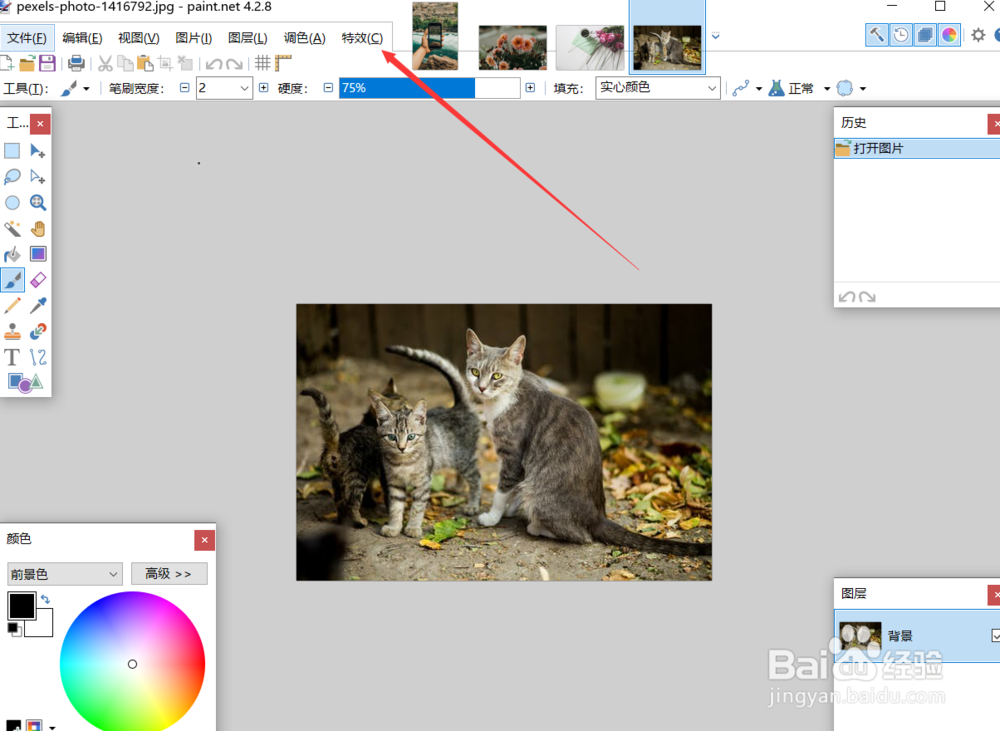Toggle the 背景 layer visibility checkbox
Screen dimensions: 1000x731
tap(996, 635)
